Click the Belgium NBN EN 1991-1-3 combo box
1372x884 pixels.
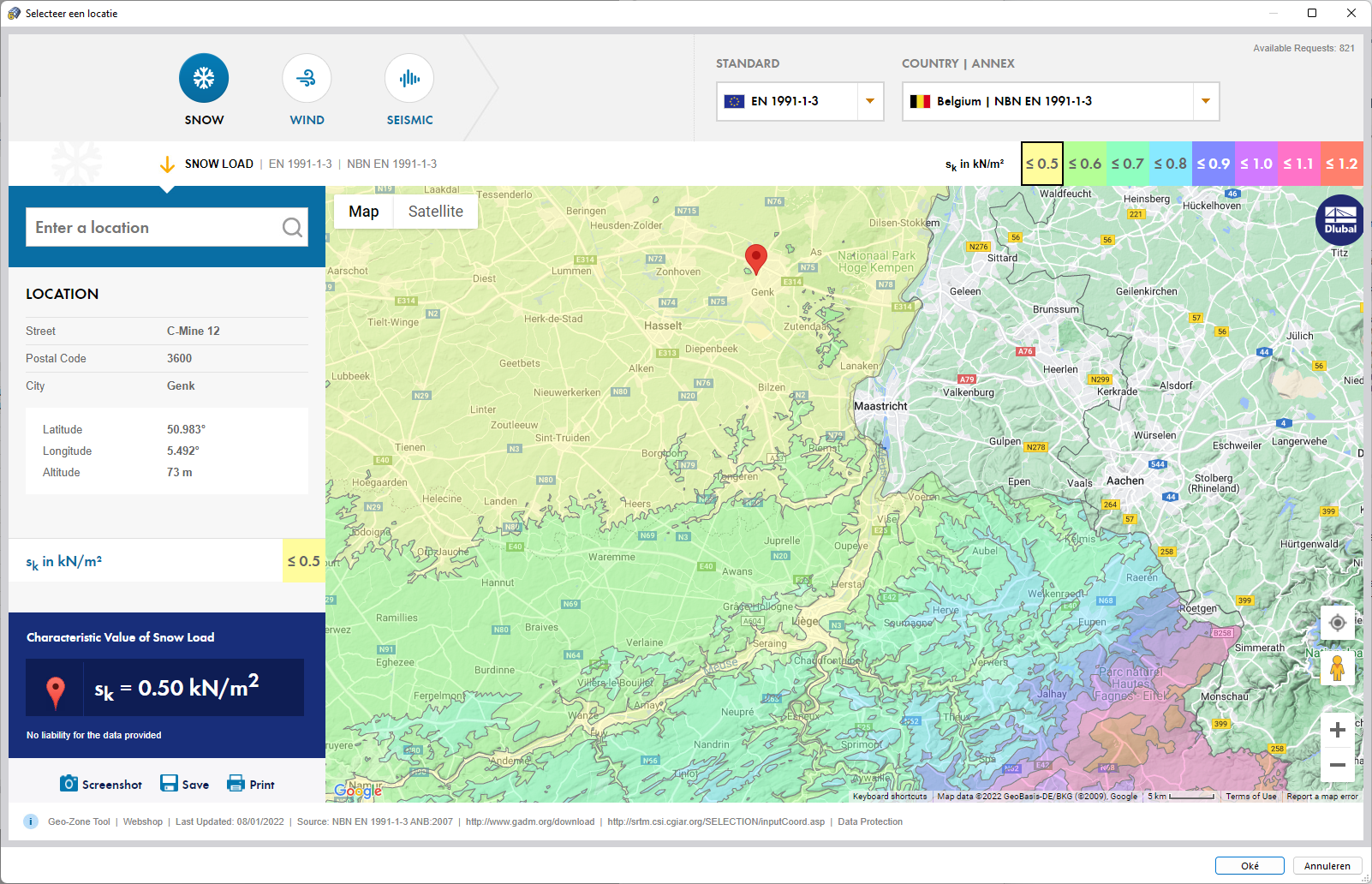pyautogui.click(x=1060, y=101)
